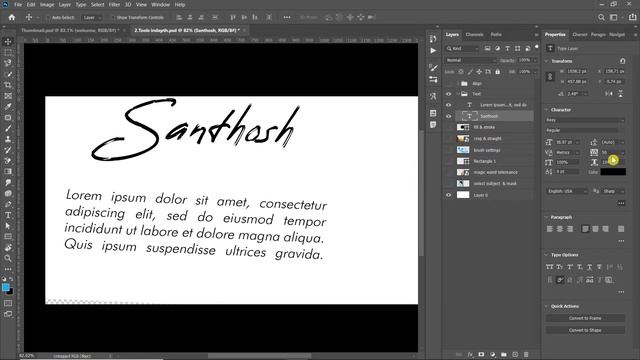Left align text in Paragraph section

point(550,229)
